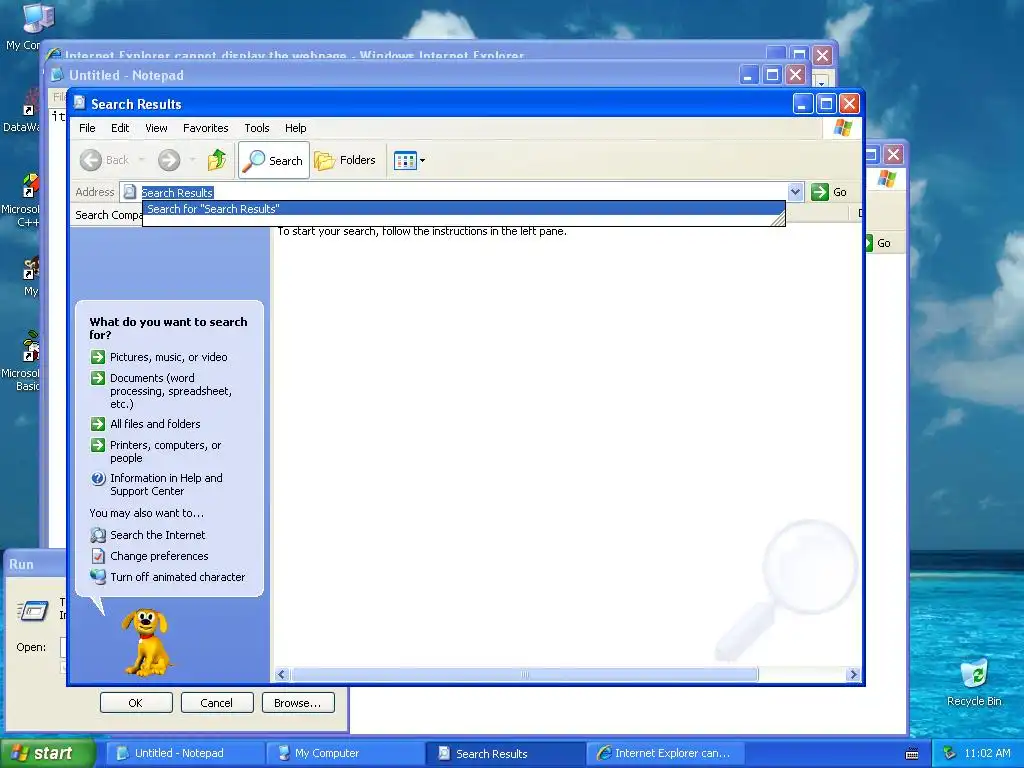The height and width of the screenshot is (768, 1024).
Task: Click the Change preferences checklist icon
Action: click(98, 556)
